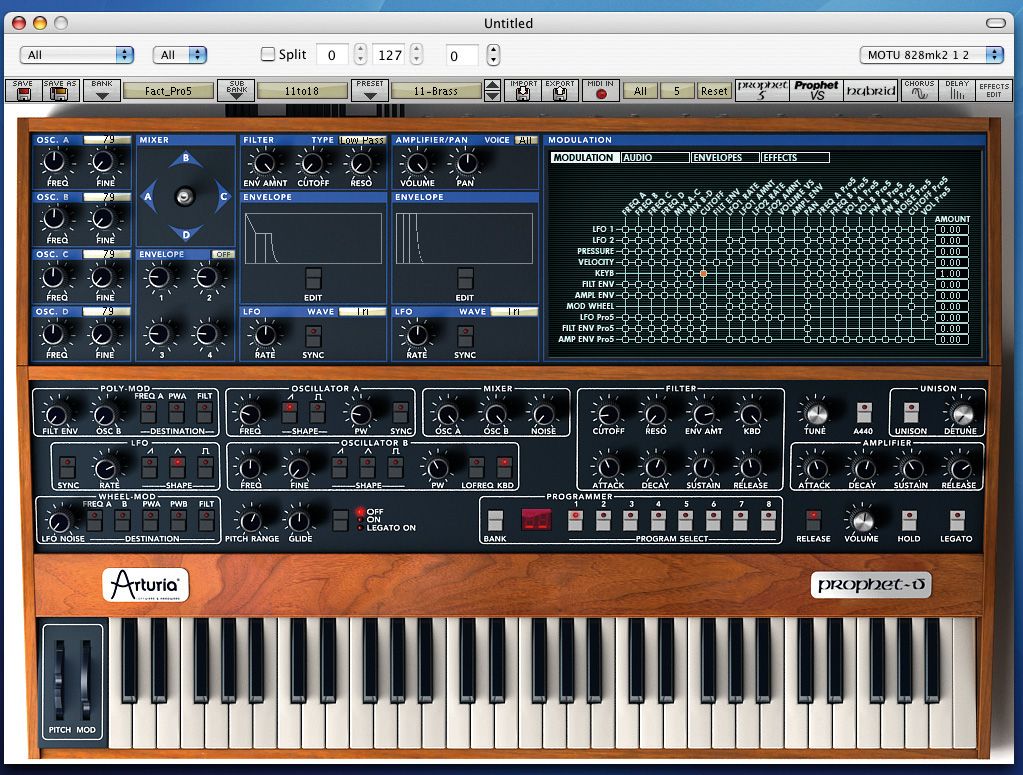Click the Arturia logo badge
The height and width of the screenshot is (775, 1023).
[x=145, y=585]
